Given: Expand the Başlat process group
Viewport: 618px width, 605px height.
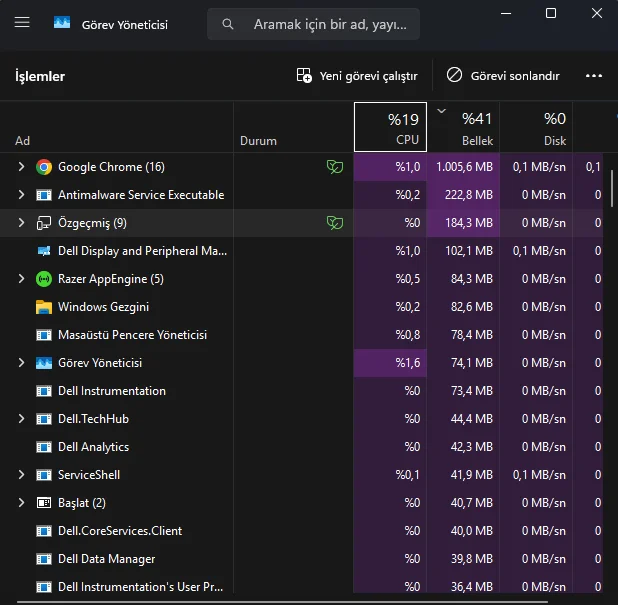Looking at the screenshot, I should point(21,503).
